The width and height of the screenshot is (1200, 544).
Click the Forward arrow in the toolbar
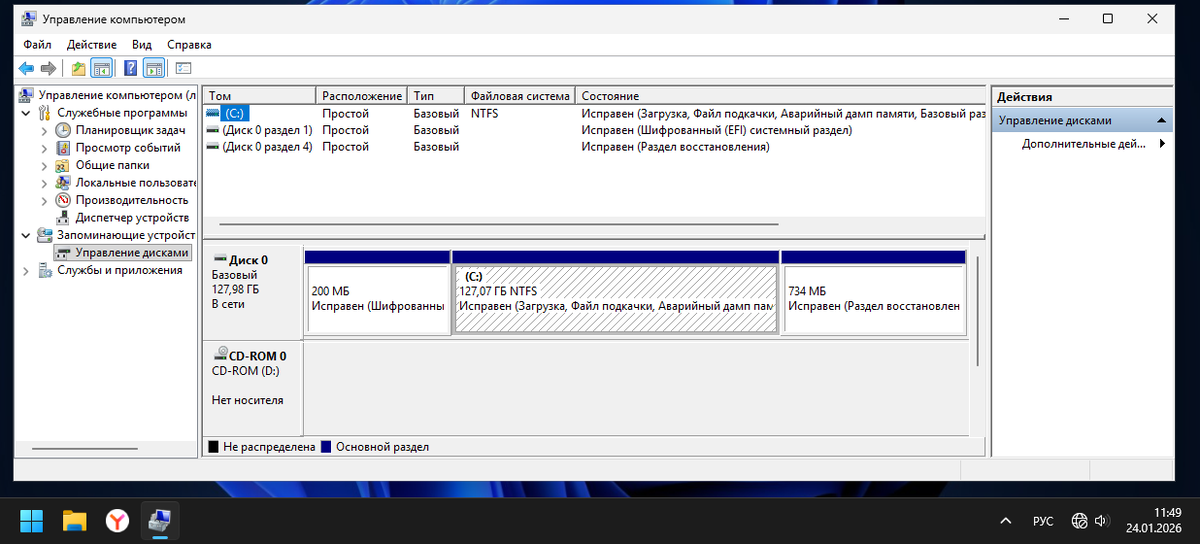tap(48, 68)
